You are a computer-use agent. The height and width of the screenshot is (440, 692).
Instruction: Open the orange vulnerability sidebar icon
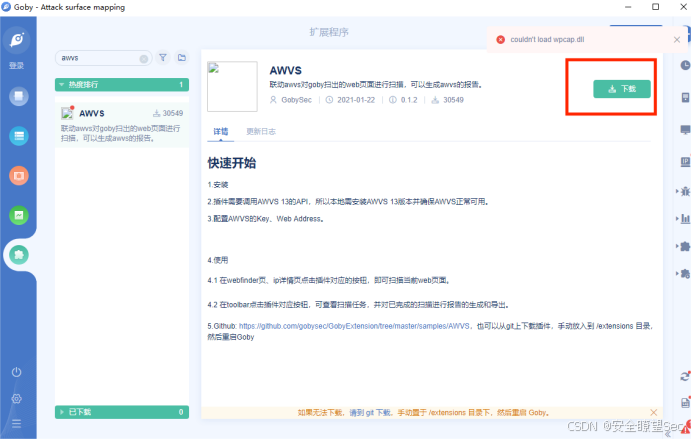[19, 175]
